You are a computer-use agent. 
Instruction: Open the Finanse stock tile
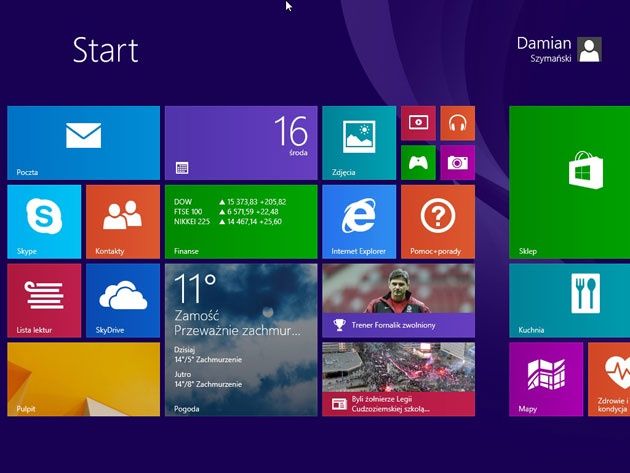click(x=241, y=221)
